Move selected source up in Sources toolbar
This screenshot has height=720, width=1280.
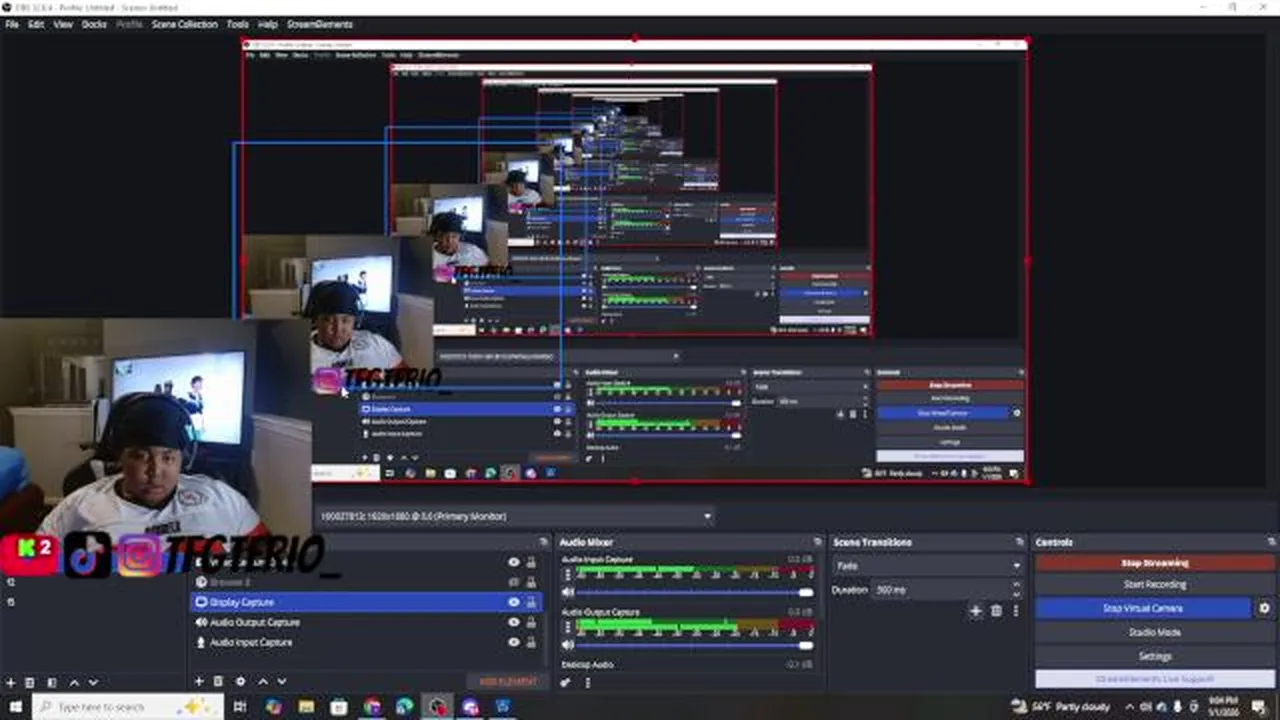[x=263, y=681]
